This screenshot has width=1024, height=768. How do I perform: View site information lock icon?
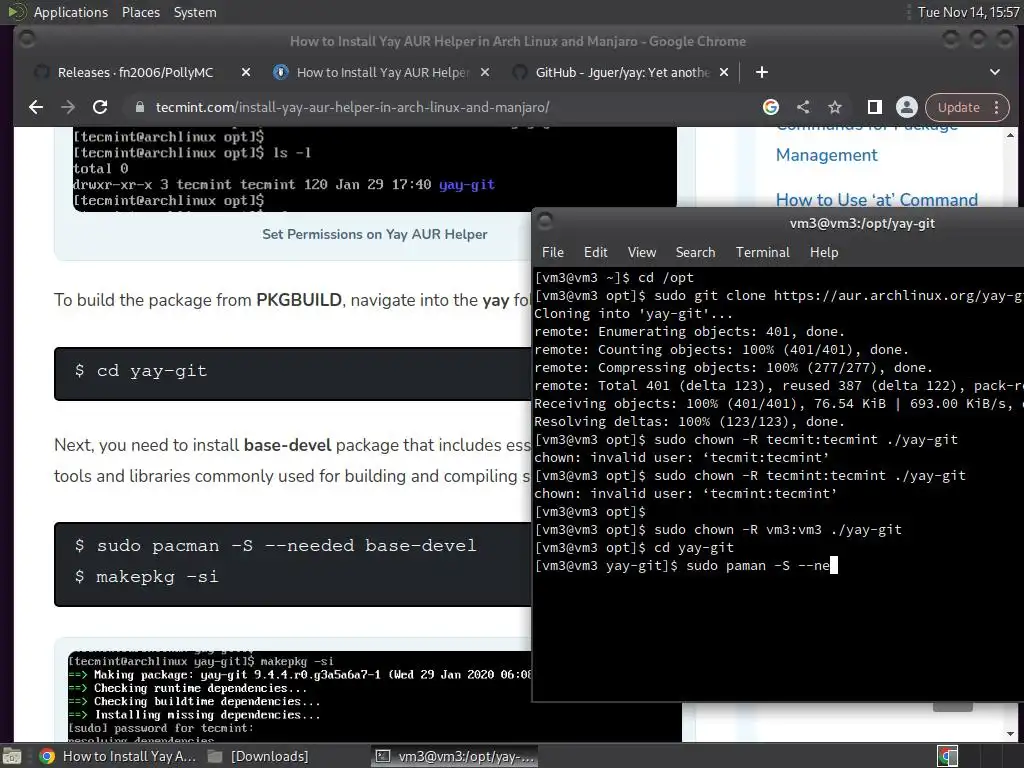(139, 107)
